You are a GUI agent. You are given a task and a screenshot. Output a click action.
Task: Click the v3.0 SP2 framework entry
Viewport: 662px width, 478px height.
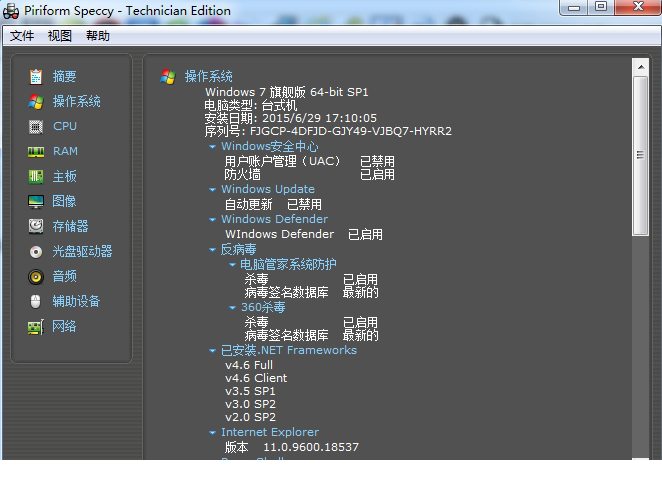pyautogui.click(x=250, y=405)
